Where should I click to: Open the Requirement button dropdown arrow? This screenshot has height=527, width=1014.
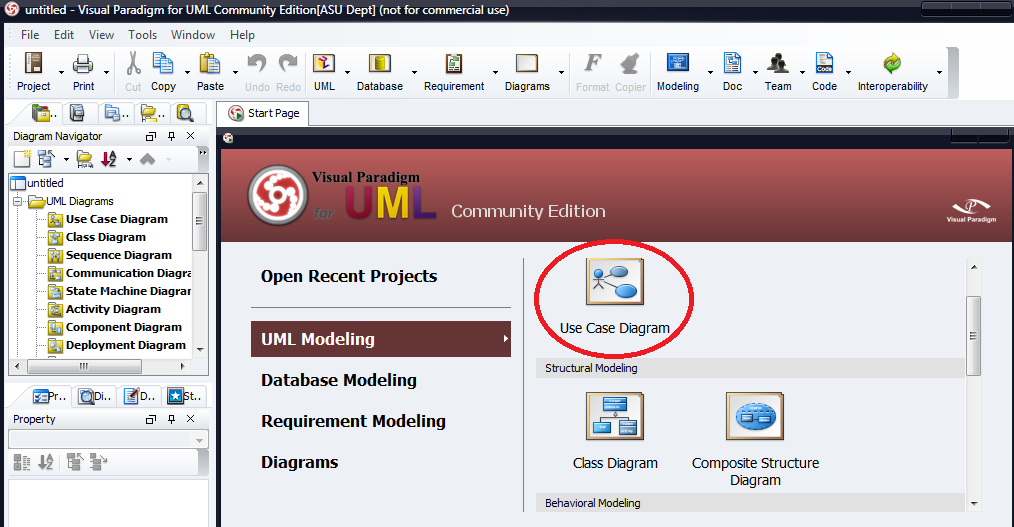tap(495, 72)
